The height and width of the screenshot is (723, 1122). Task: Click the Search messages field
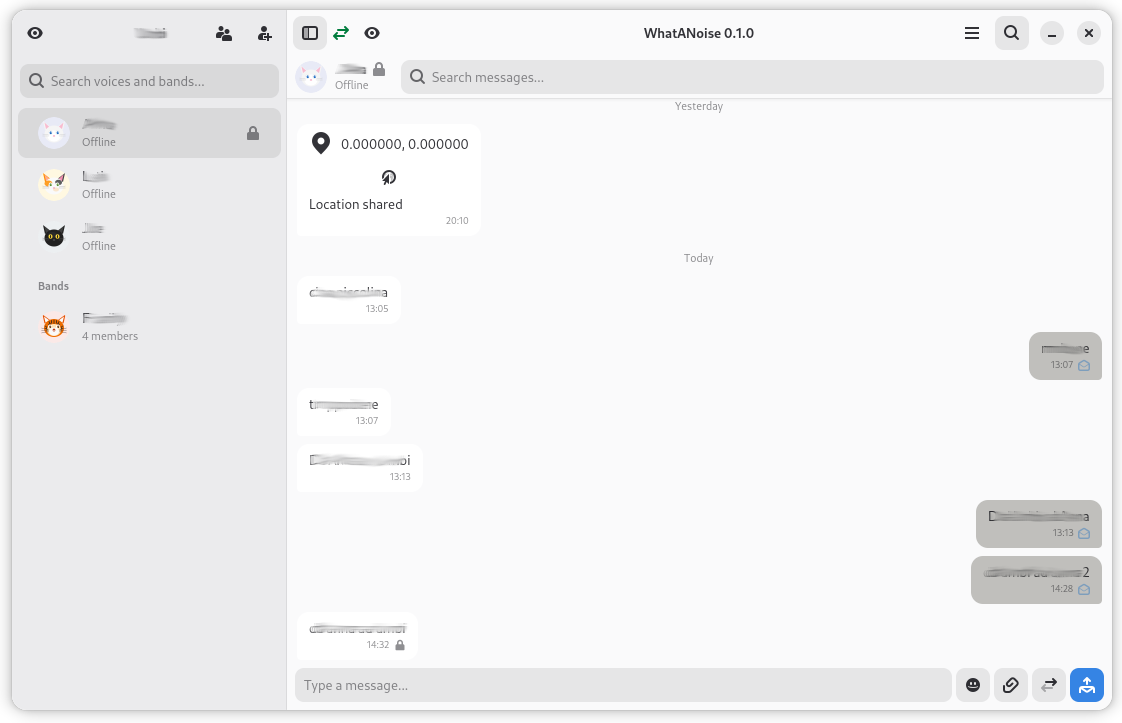pyautogui.click(x=752, y=77)
